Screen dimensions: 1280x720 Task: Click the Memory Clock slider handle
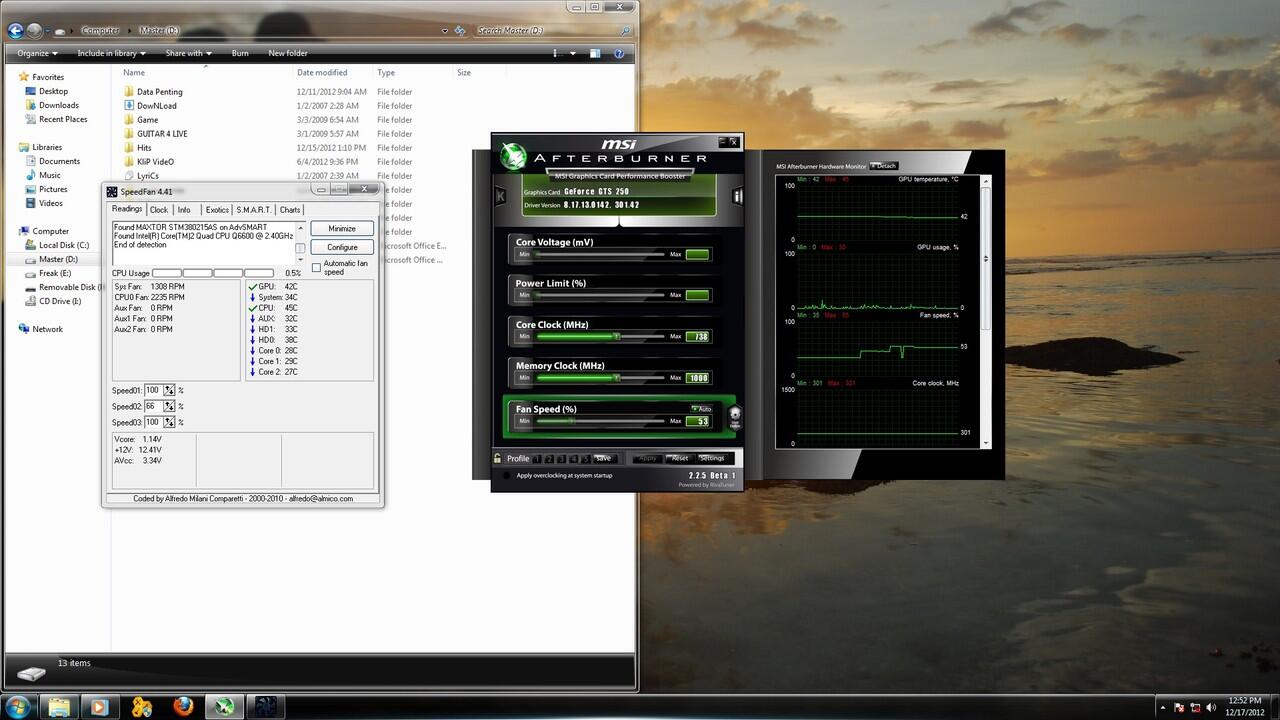coord(617,377)
